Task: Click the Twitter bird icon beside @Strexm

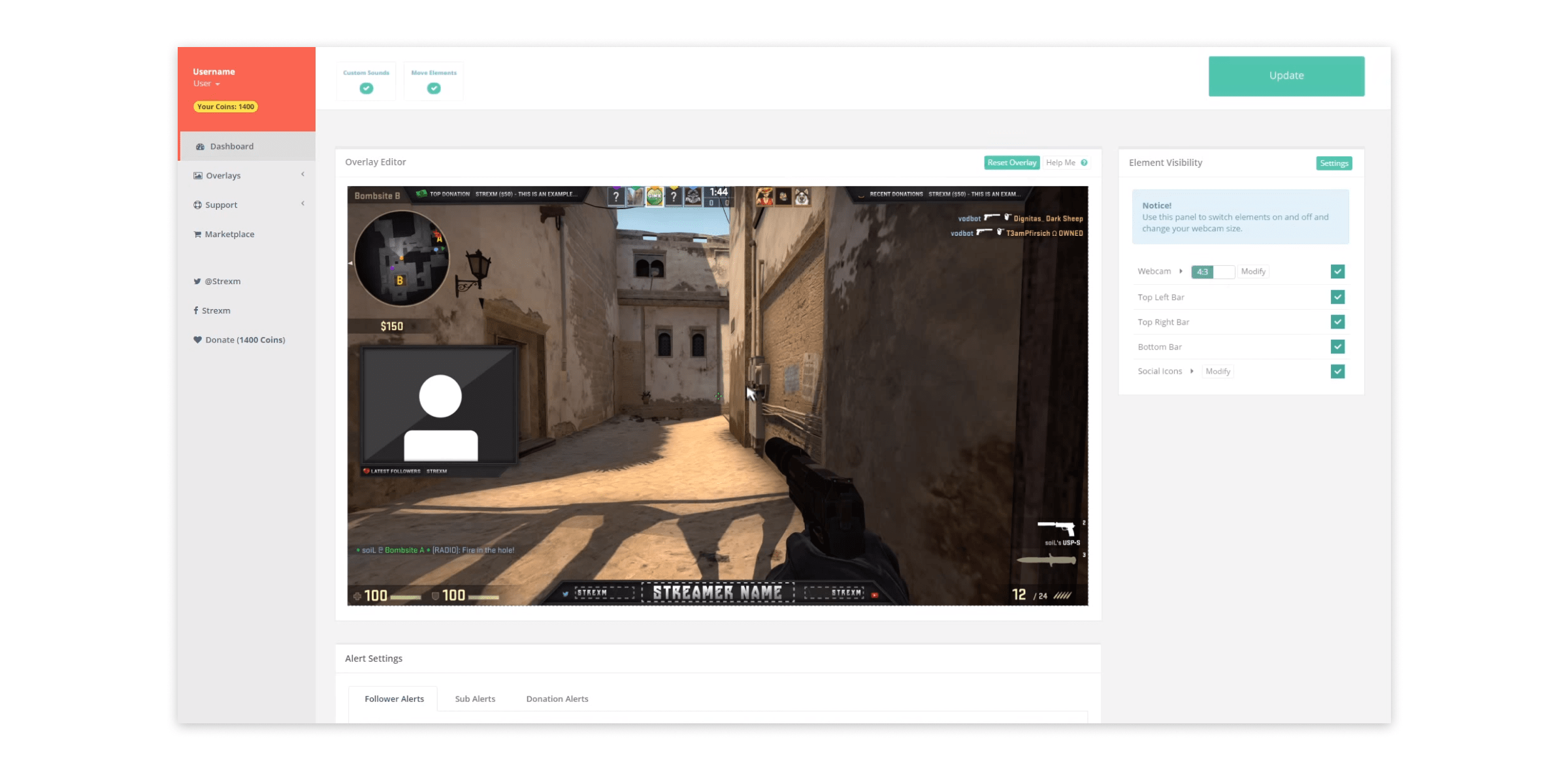Action: (x=197, y=282)
